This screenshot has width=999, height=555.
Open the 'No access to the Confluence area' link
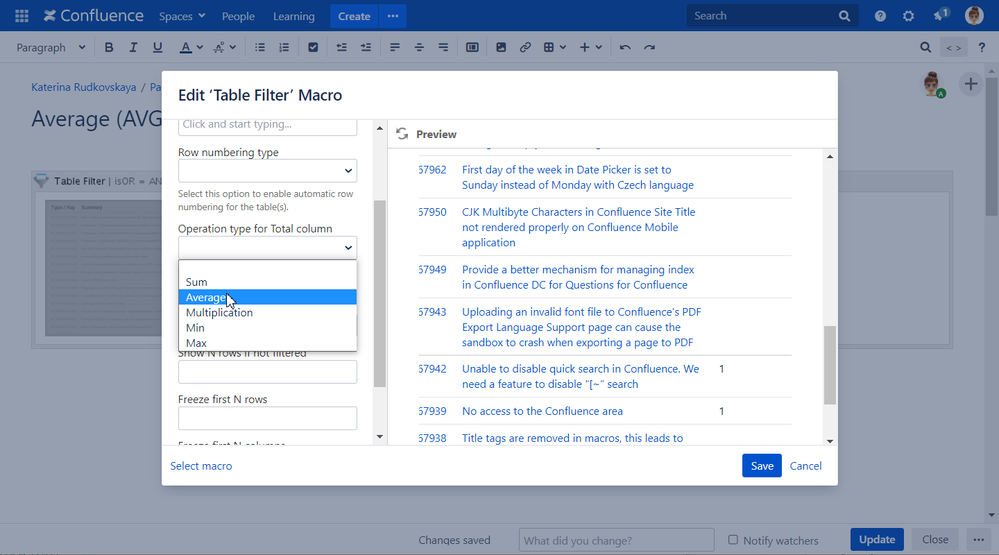click(x=542, y=411)
